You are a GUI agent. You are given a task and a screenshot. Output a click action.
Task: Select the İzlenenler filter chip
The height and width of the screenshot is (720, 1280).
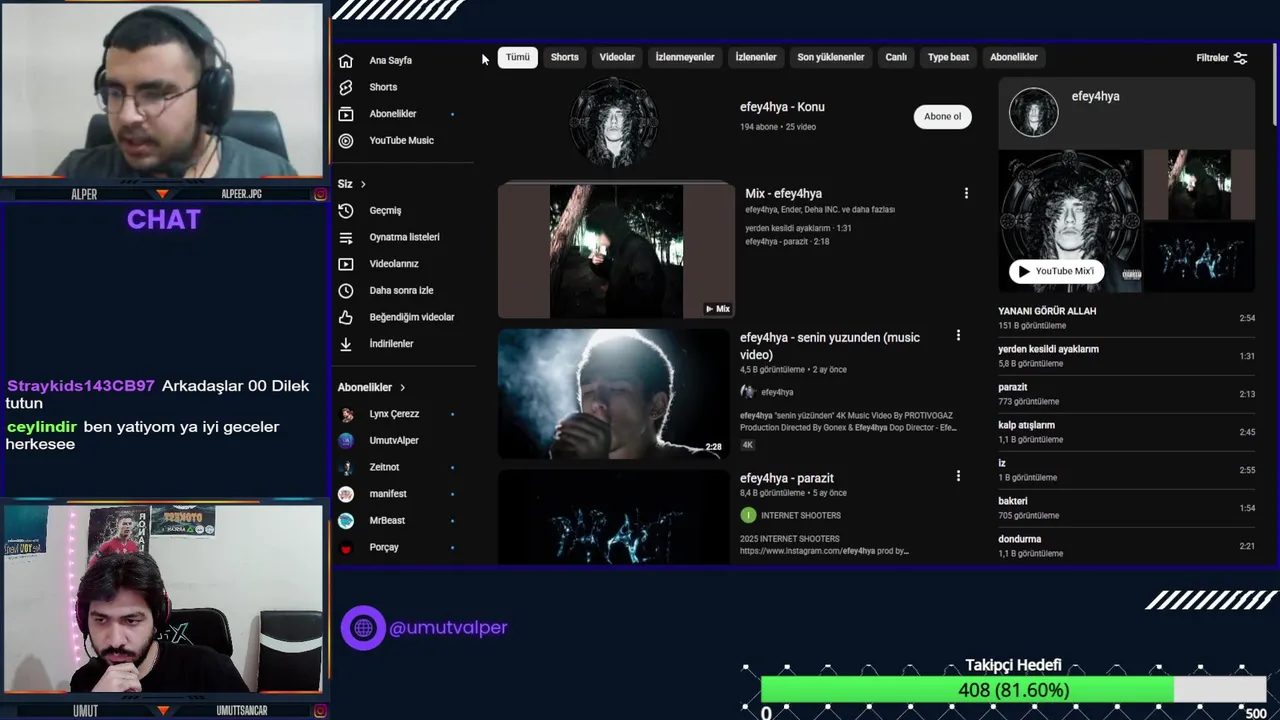pos(756,58)
